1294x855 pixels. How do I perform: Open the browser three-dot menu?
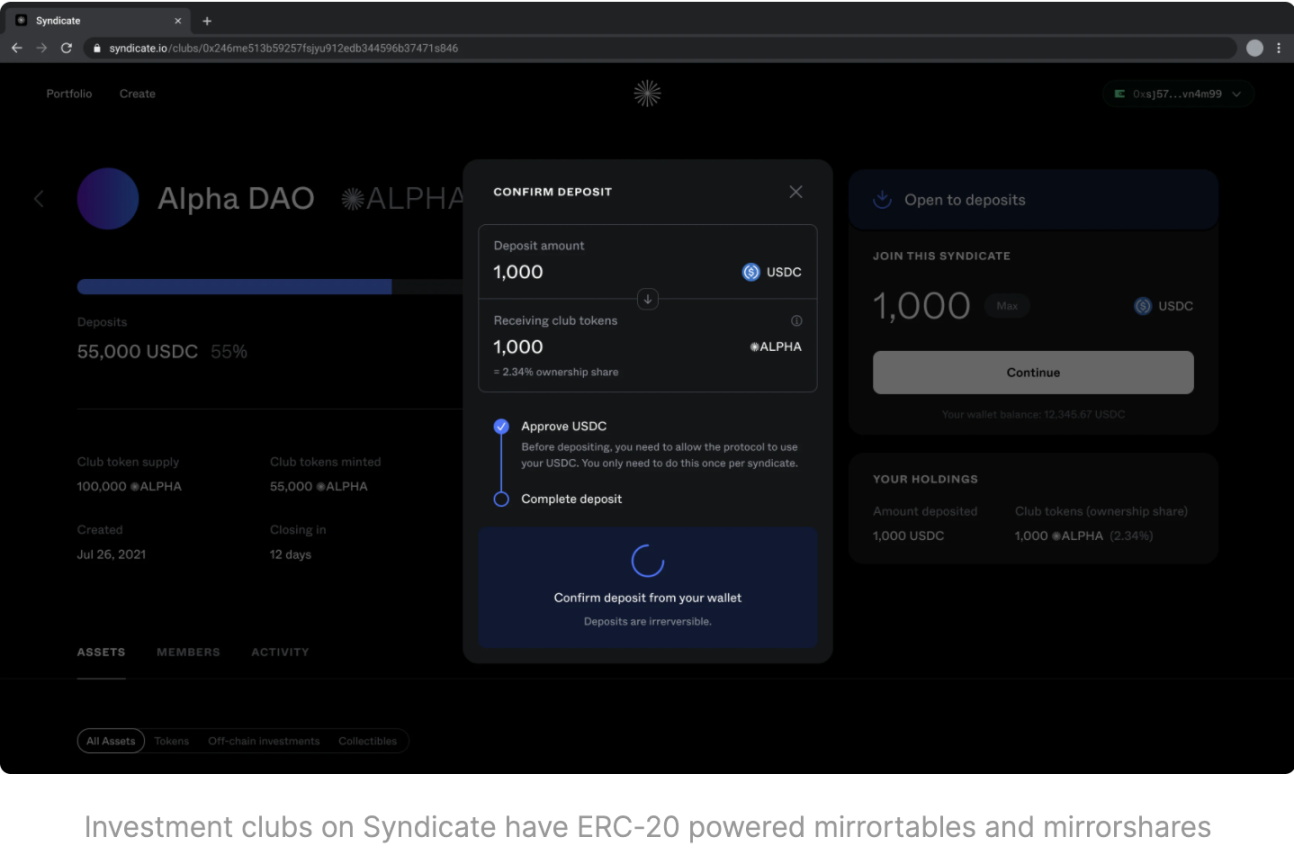[1278, 48]
